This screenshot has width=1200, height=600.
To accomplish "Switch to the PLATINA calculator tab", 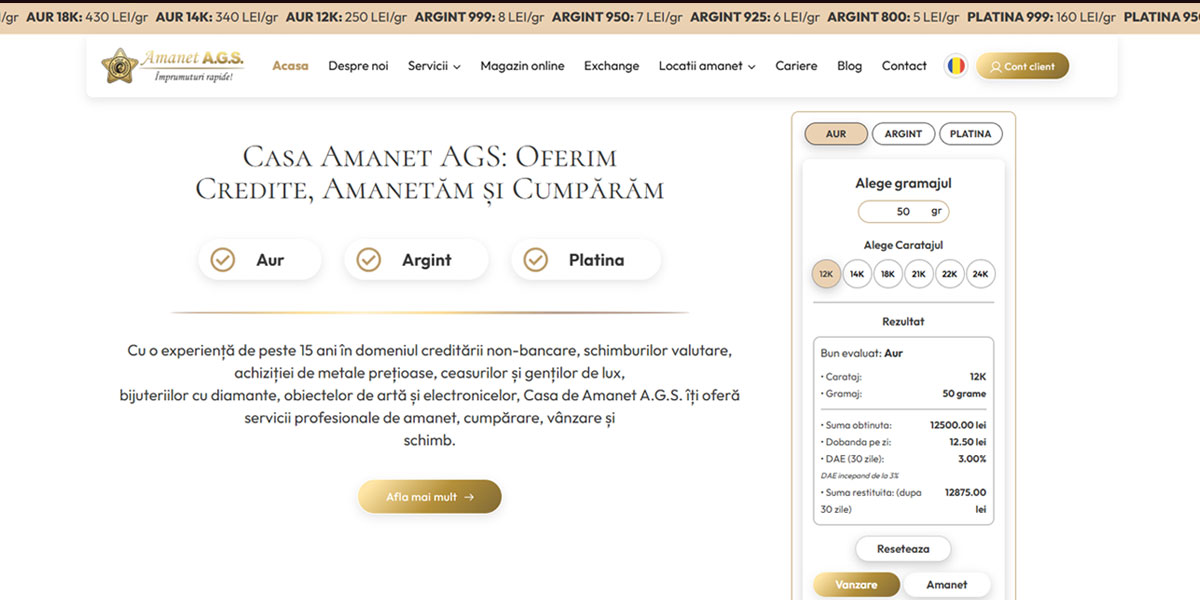I will (x=970, y=134).
